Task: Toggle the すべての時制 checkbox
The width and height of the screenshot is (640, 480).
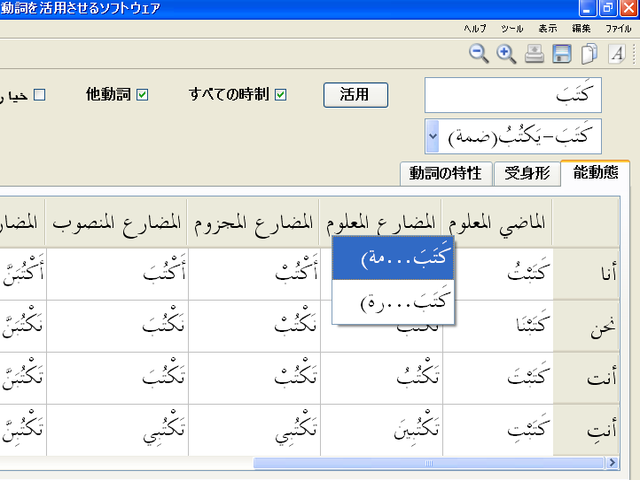Action: click(x=280, y=95)
